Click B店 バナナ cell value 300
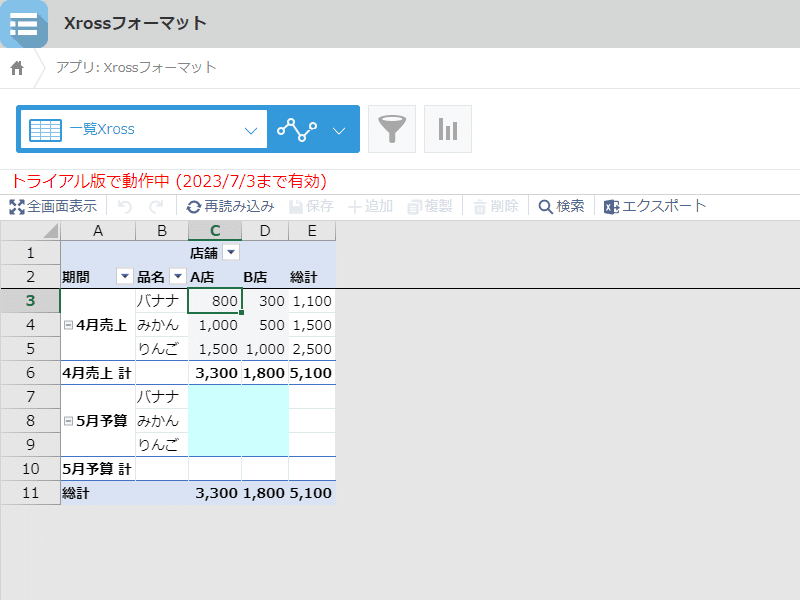The width and height of the screenshot is (800, 600). [265, 301]
